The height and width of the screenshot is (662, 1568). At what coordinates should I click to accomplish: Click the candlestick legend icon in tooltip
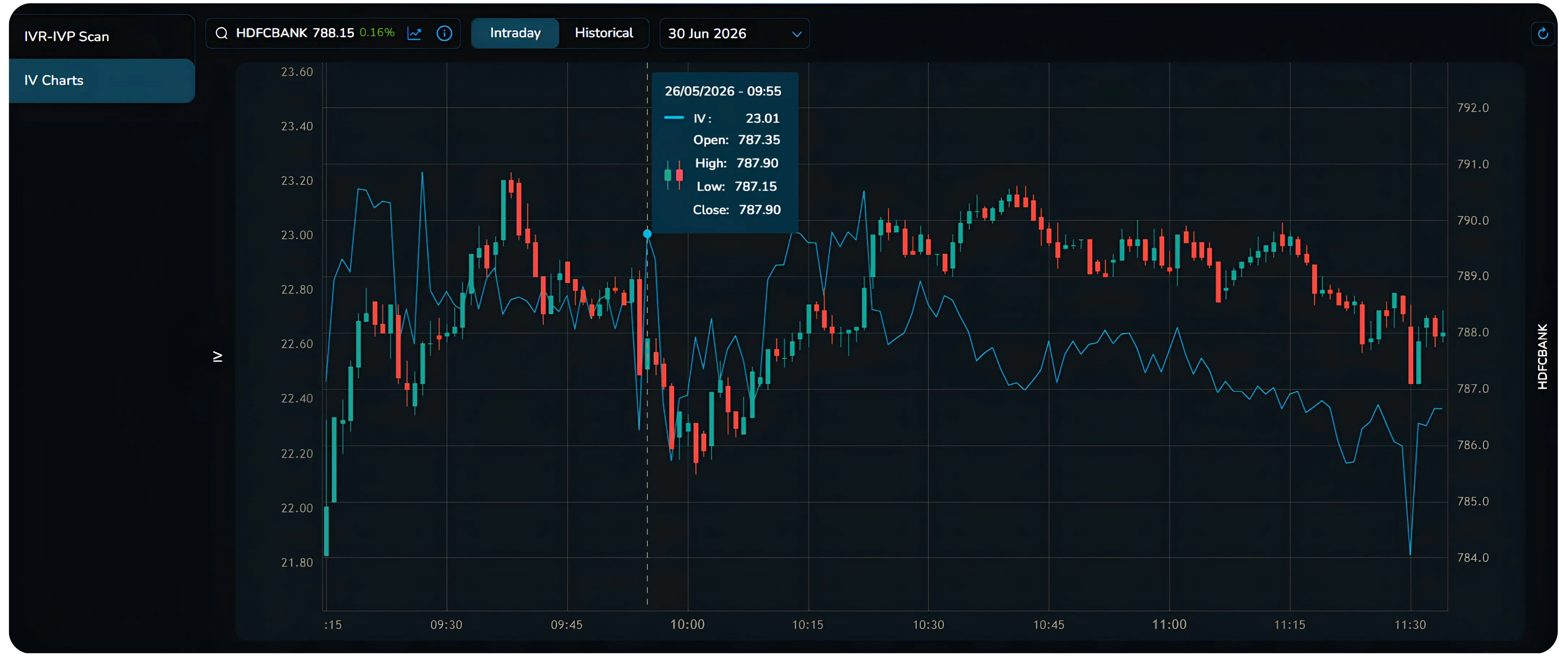(x=673, y=175)
